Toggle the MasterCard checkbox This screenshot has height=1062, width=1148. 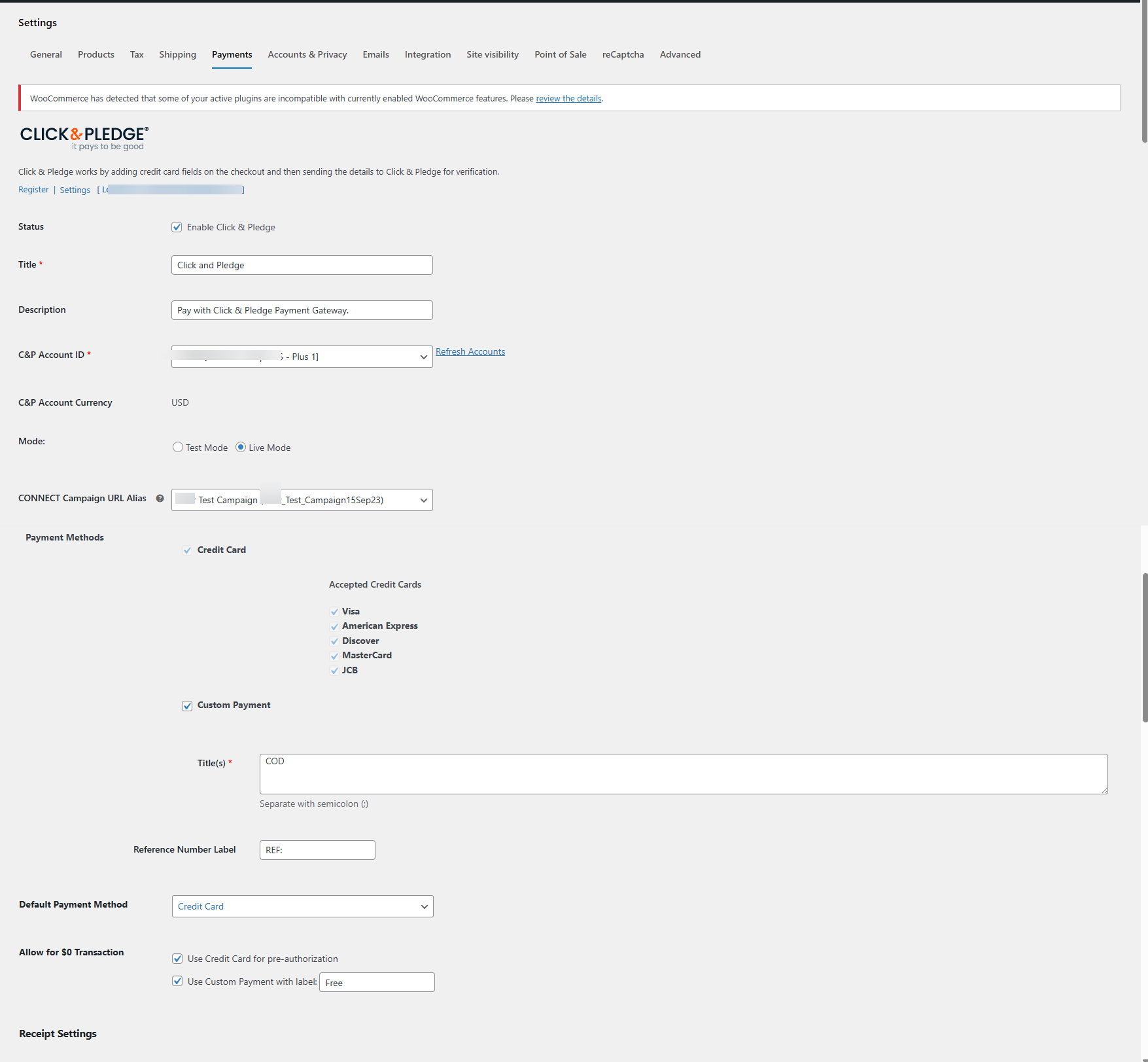pos(334,656)
